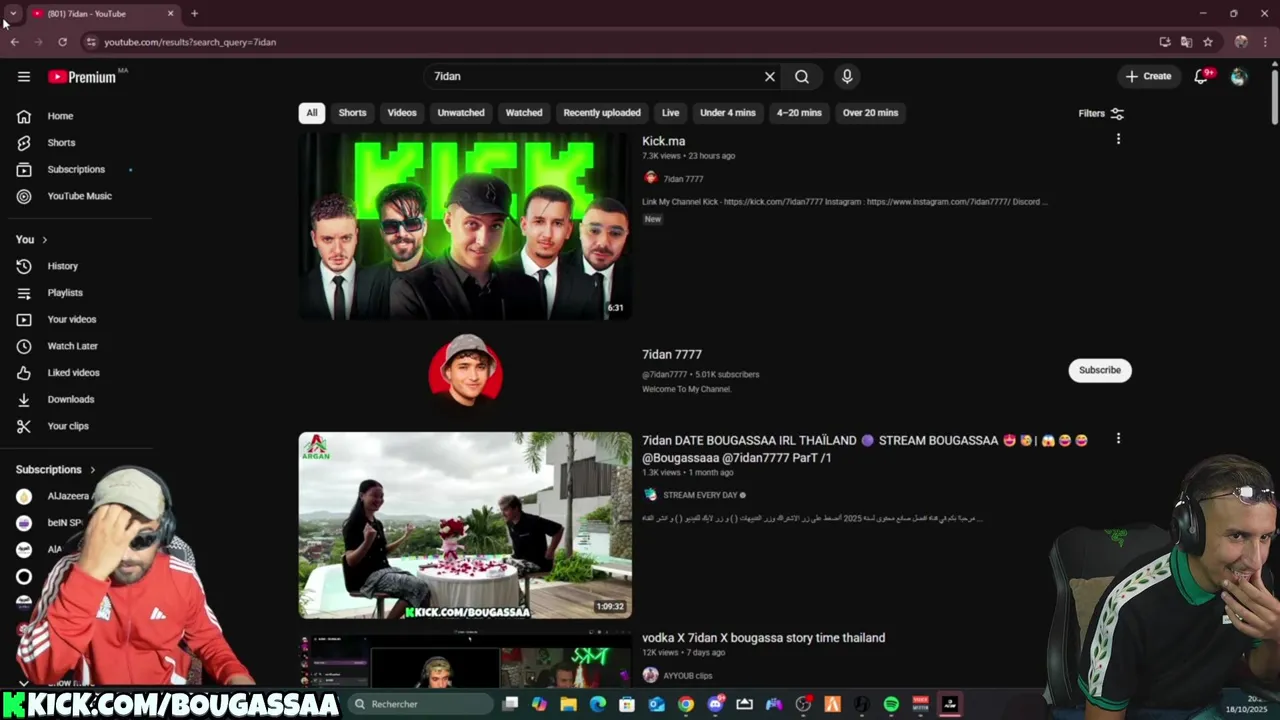Select the Under 4 mins chip
1280x720 pixels.
click(728, 113)
